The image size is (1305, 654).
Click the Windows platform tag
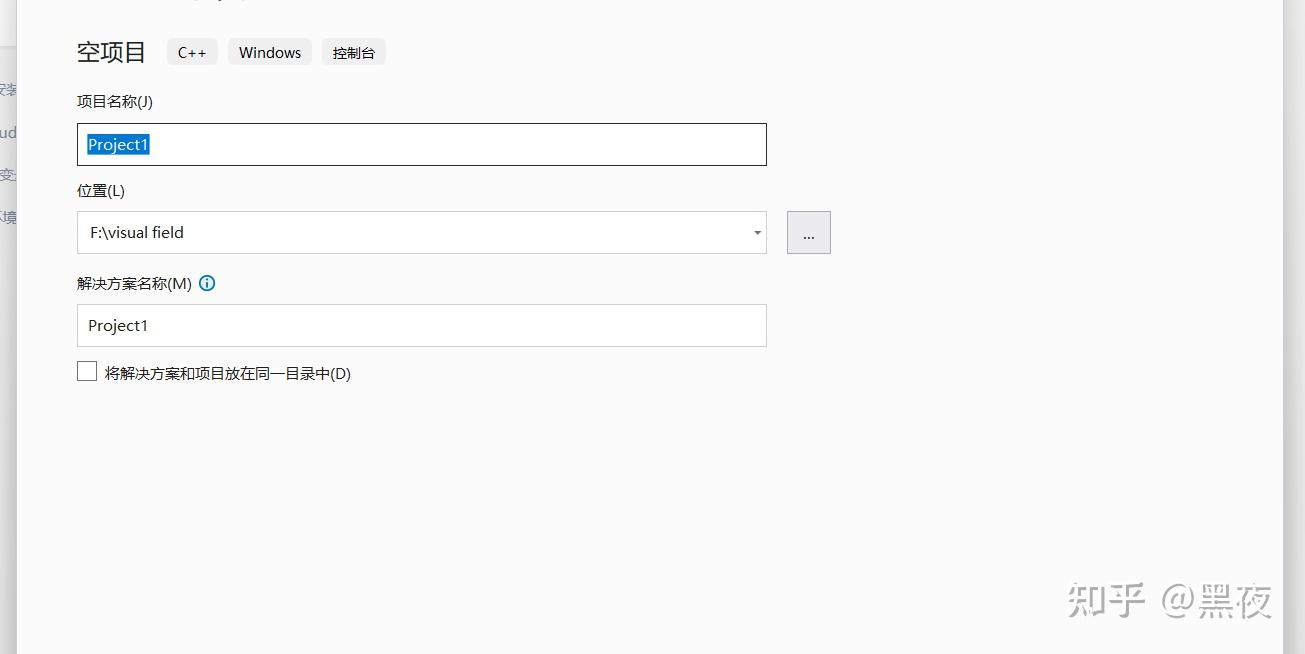[270, 53]
